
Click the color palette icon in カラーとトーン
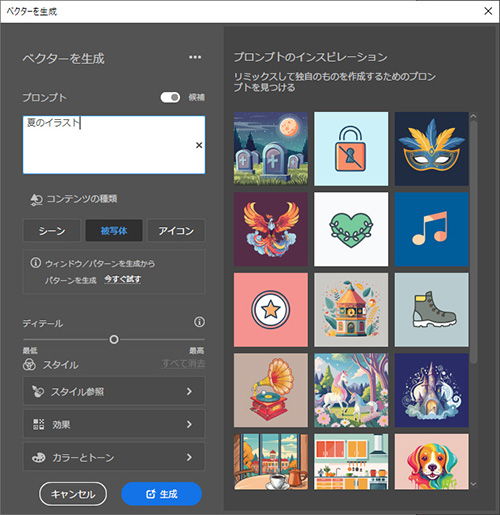click(38, 457)
